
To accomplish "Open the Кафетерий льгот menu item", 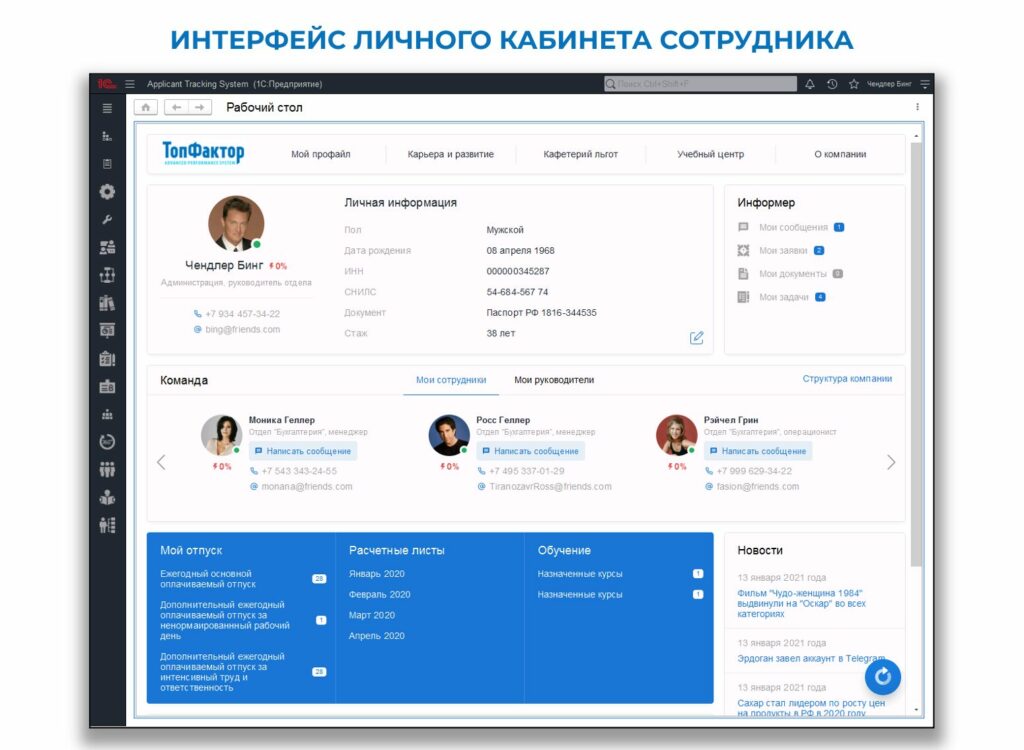I will (x=581, y=154).
